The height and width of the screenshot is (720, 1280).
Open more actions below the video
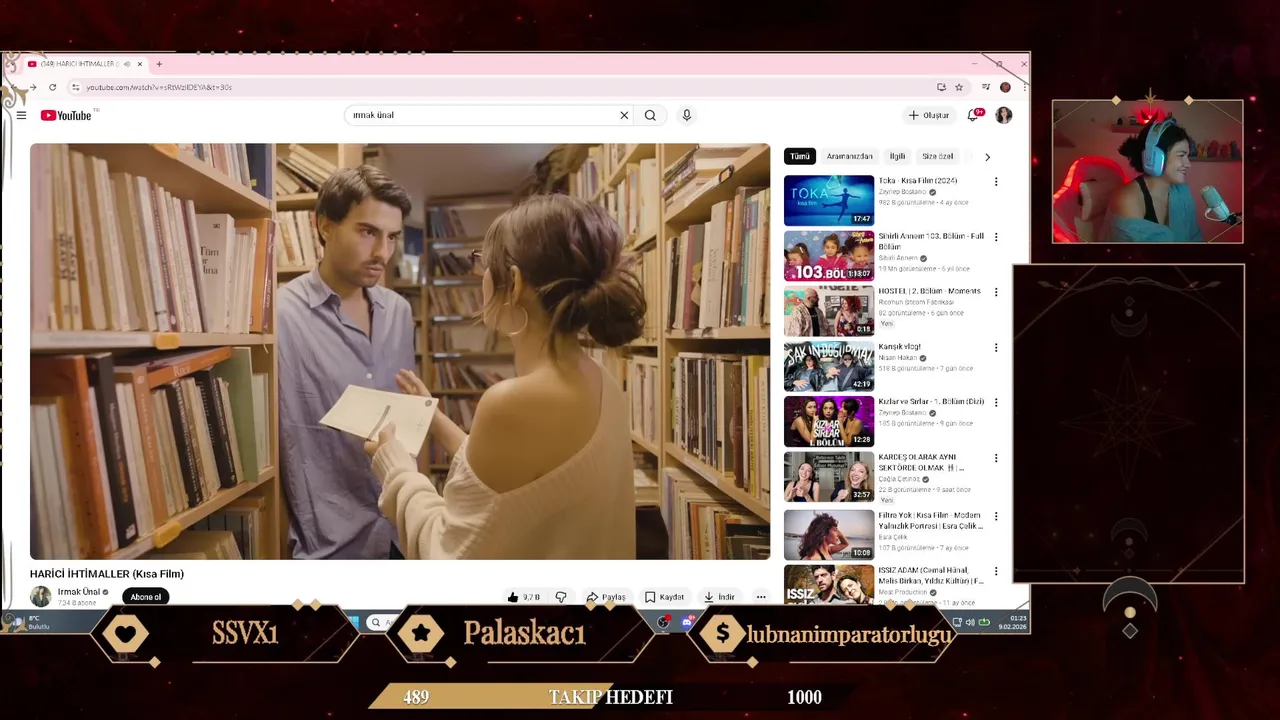[x=761, y=597]
